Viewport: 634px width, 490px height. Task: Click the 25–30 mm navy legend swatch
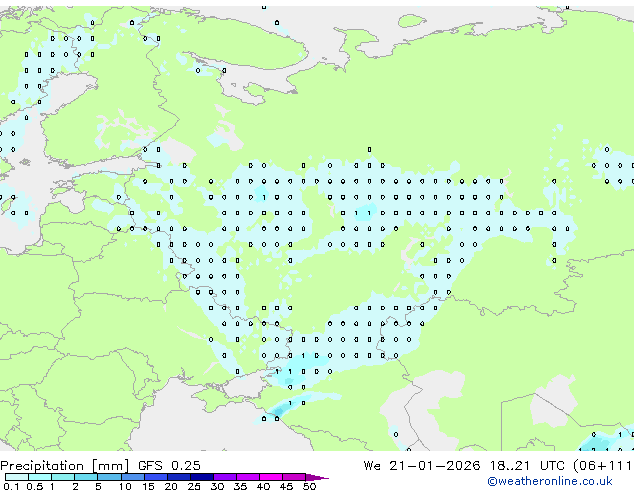(x=202, y=477)
